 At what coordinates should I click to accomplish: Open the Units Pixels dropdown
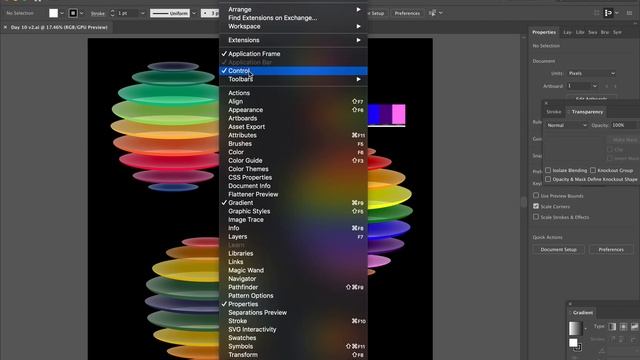[591, 73]
